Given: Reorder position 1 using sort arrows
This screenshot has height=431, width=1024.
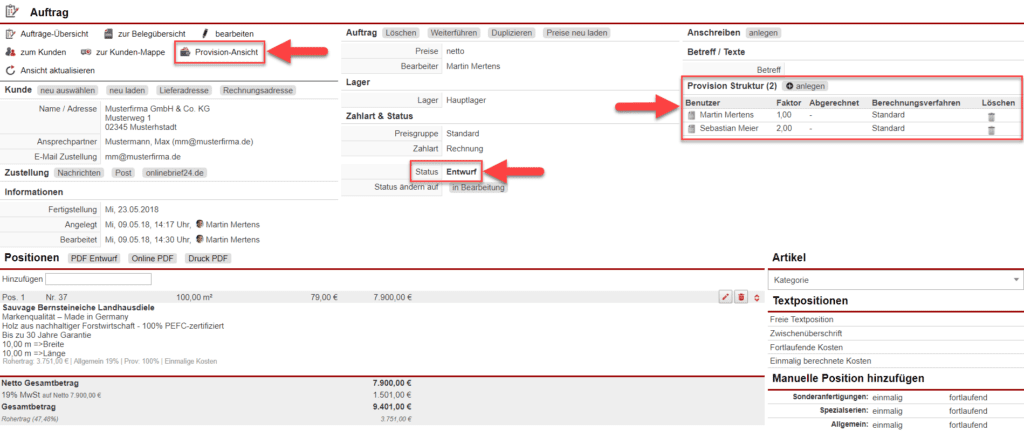Looking at the screenshot, I should click(x=756, y=297).
